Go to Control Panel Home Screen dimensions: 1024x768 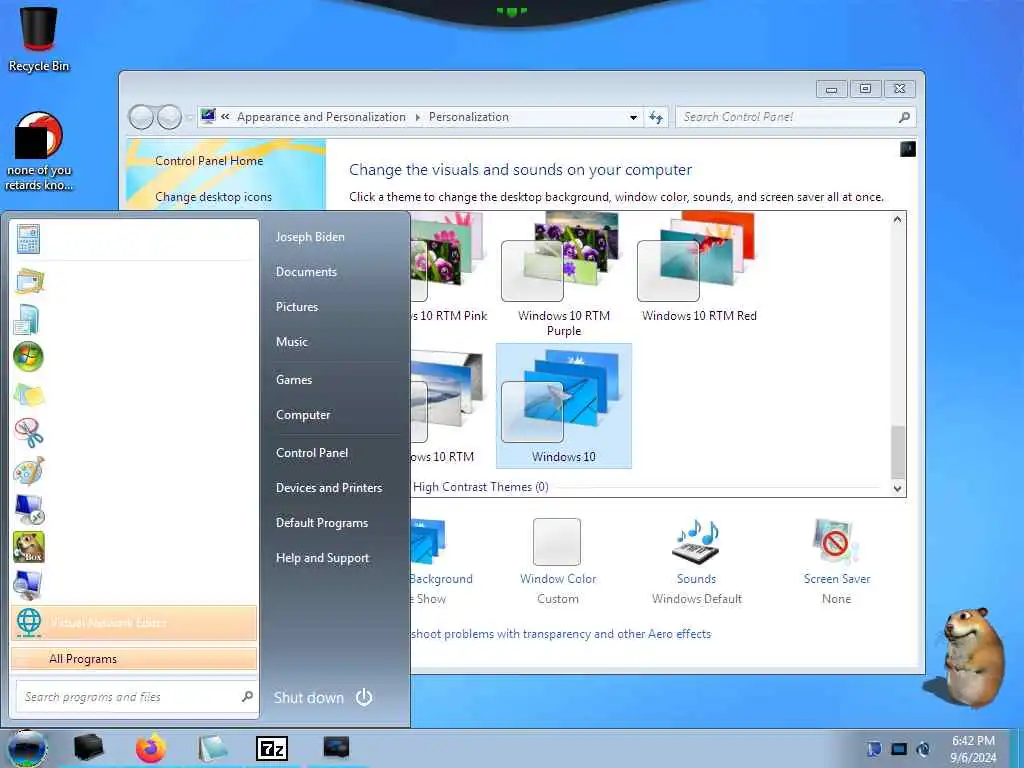coord(209,161)
